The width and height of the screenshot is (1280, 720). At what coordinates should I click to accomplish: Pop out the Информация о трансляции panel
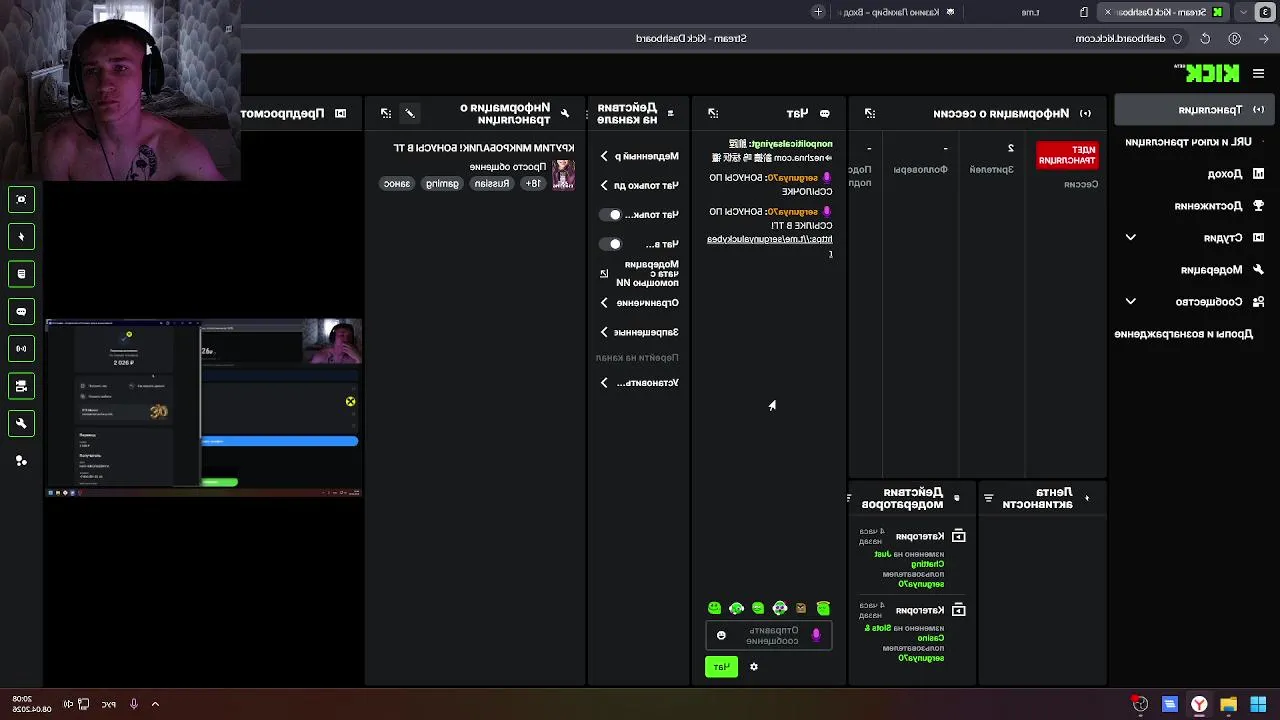tap(386, 113)
